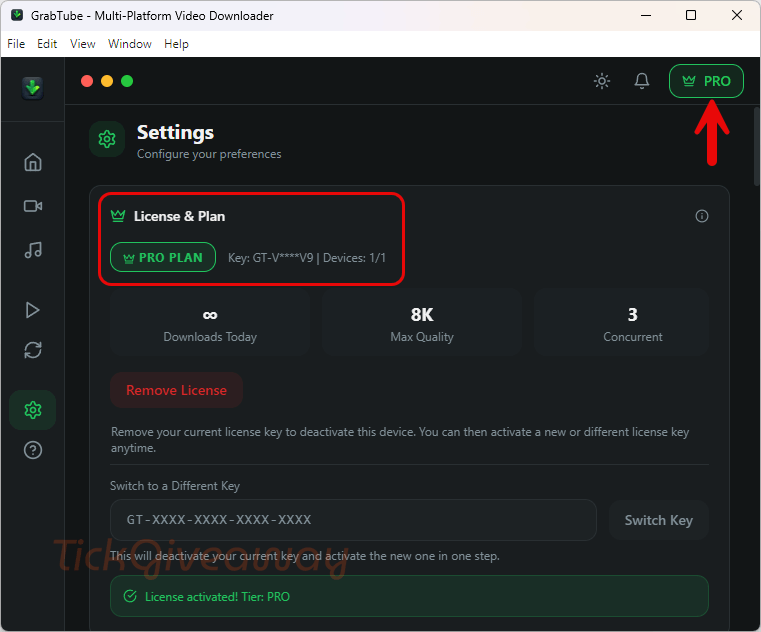
Task: Open the play triangle section in sidebar
Action: (33, 310)
